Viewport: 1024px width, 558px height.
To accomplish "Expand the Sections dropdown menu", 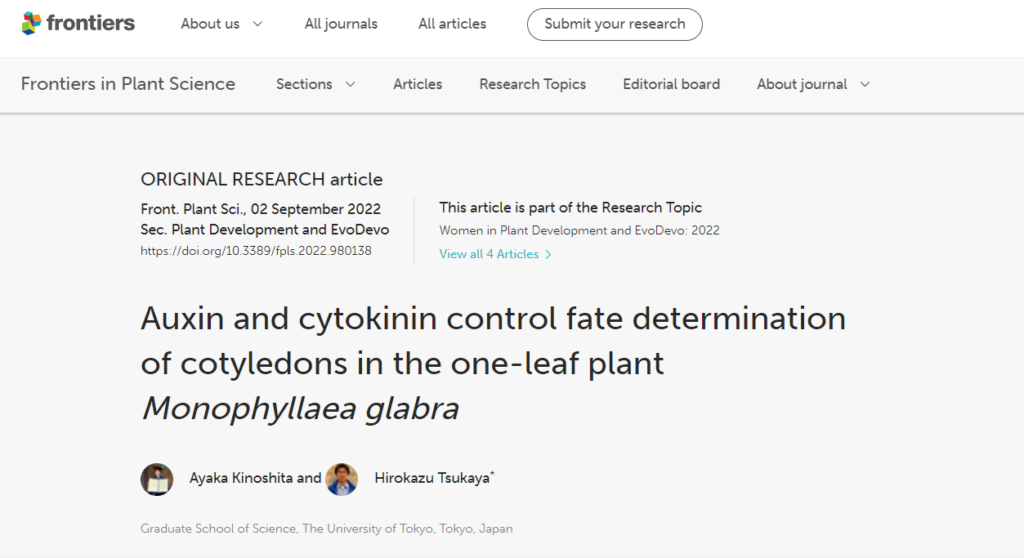I will 316,84.
